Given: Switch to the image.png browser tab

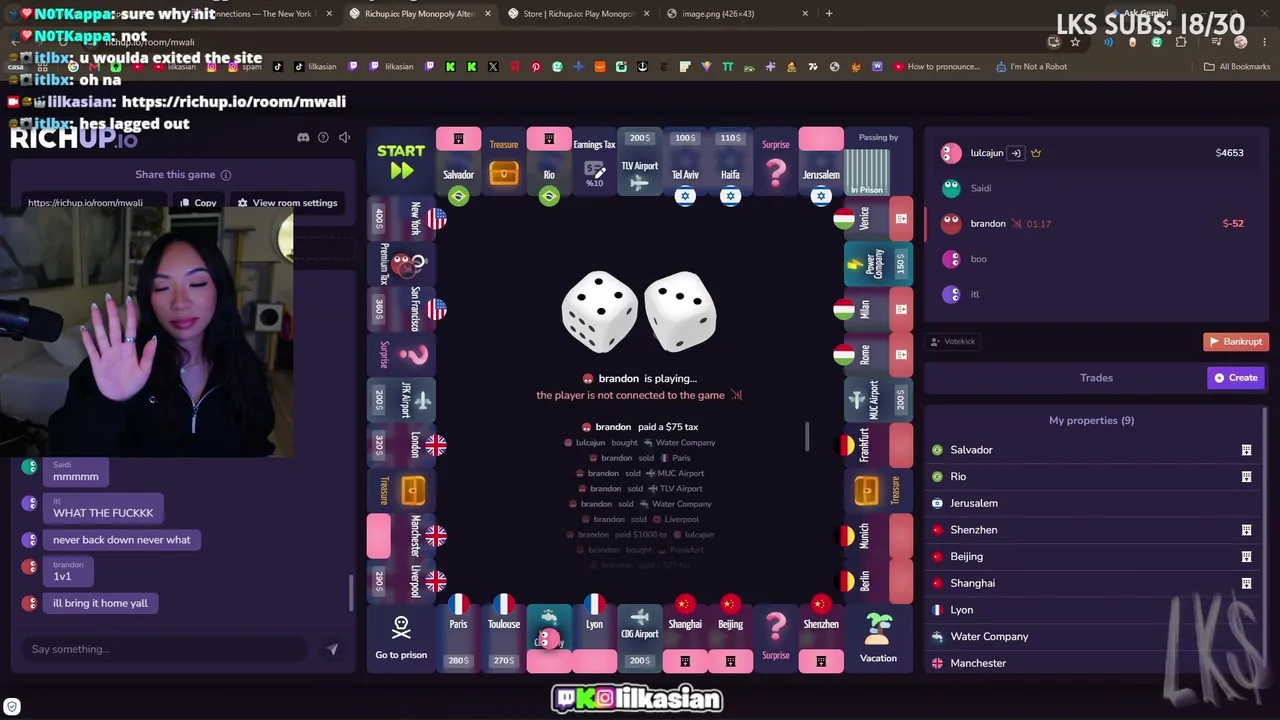Looking at the screenshot, I should click(x=735, y=14).
